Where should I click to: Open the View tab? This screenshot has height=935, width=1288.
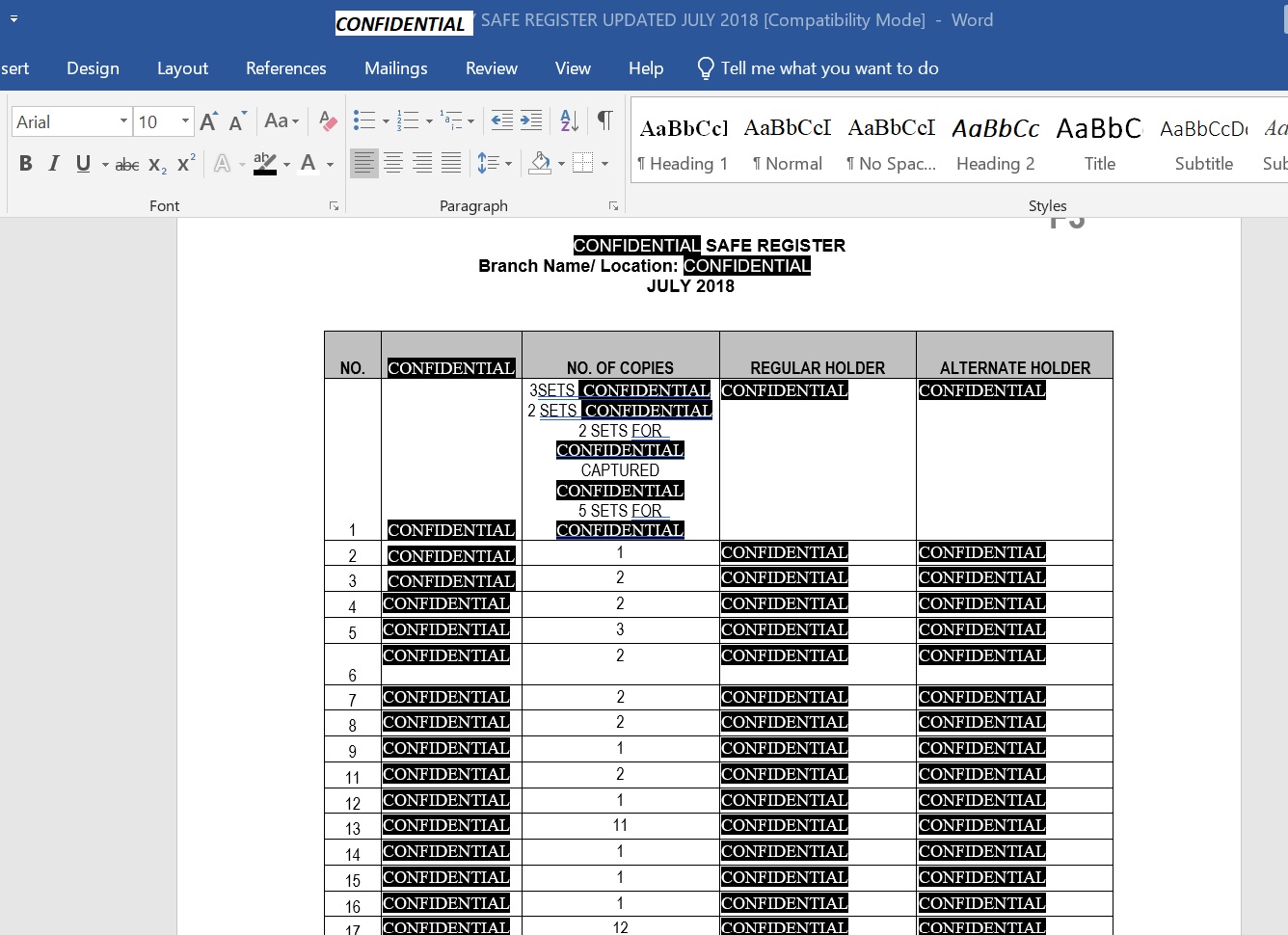(x=573, y=68)
